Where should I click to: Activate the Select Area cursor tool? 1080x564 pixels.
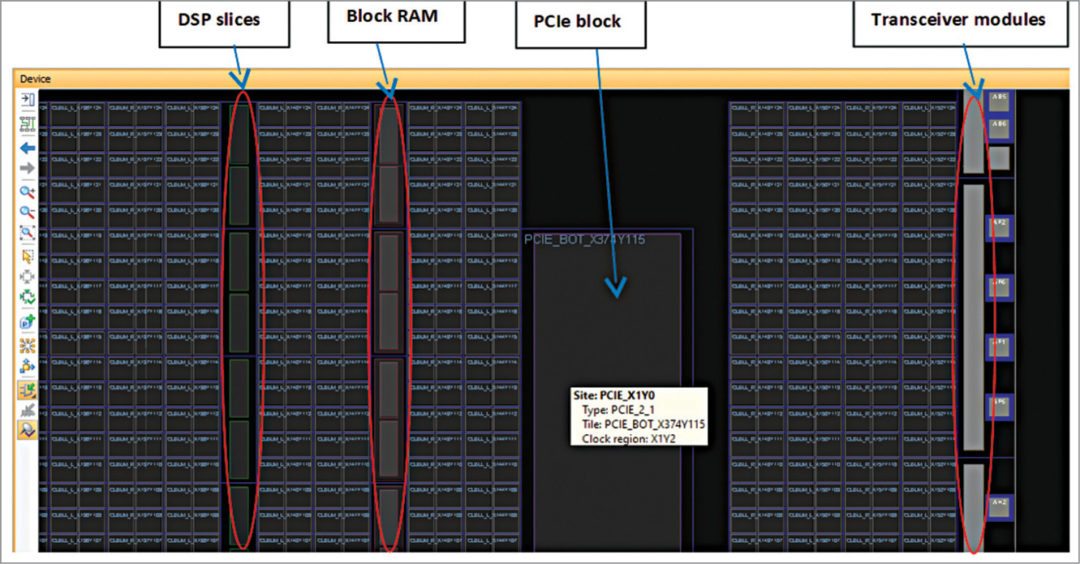point(27,255)
